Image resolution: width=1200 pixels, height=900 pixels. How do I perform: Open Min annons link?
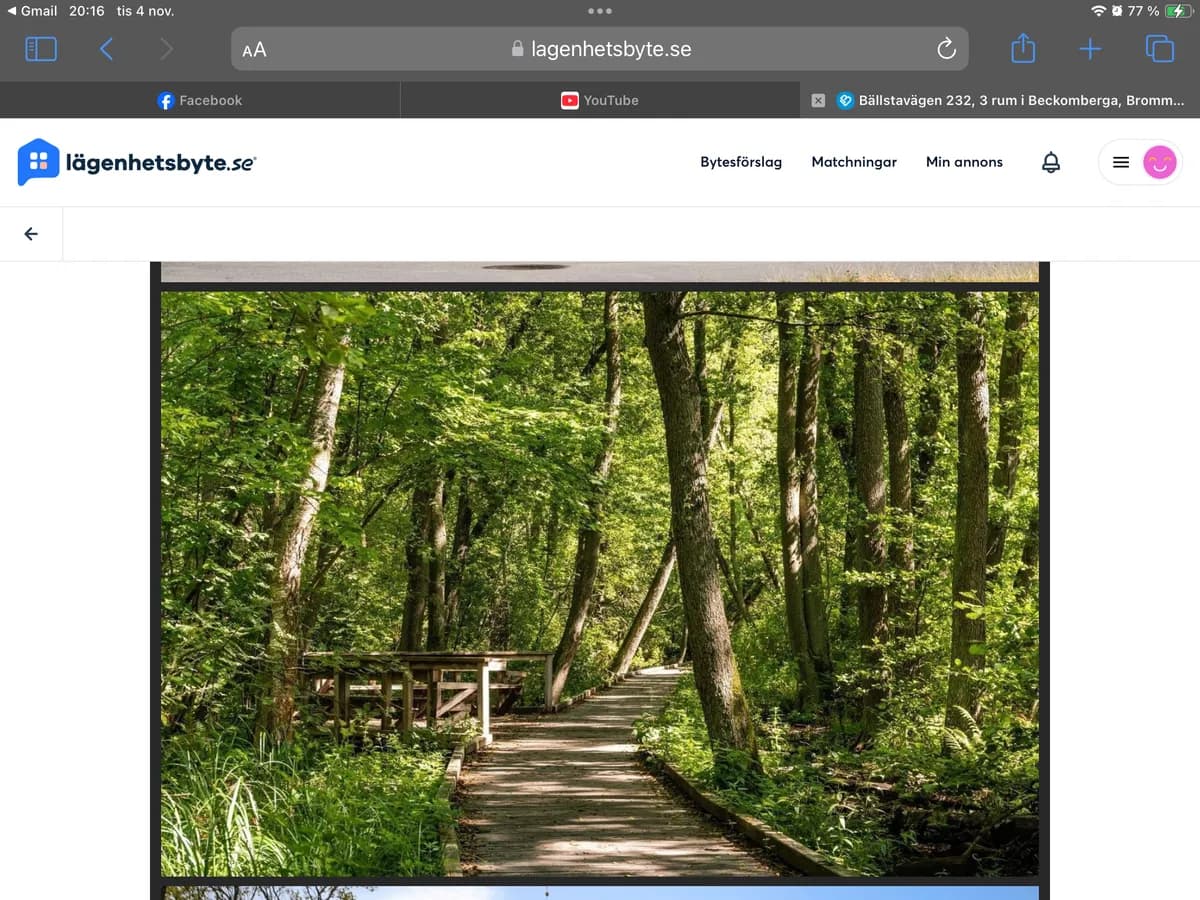coord(964,162)
